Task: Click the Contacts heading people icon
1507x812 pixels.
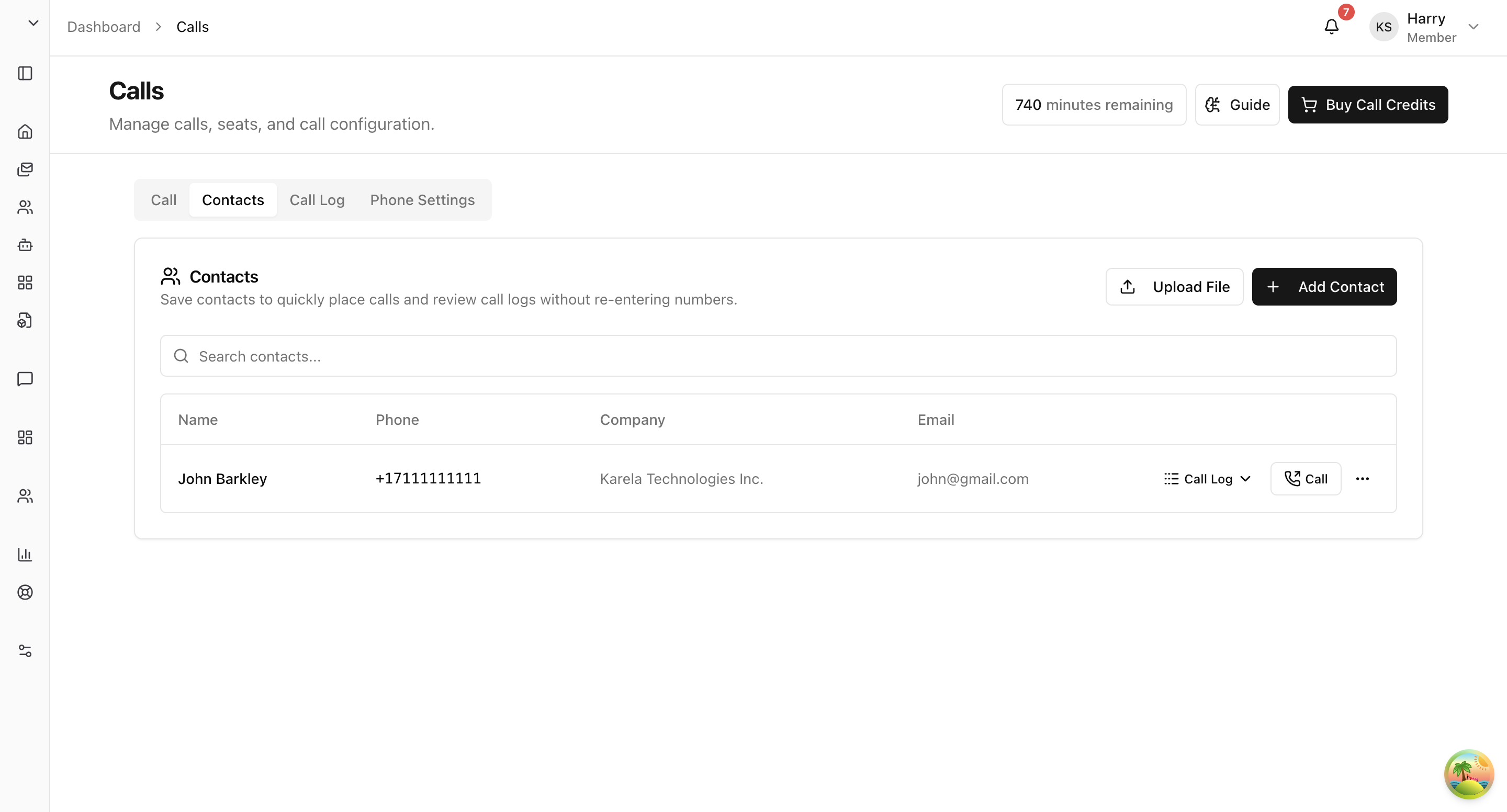Action: [x=170, y=276]
